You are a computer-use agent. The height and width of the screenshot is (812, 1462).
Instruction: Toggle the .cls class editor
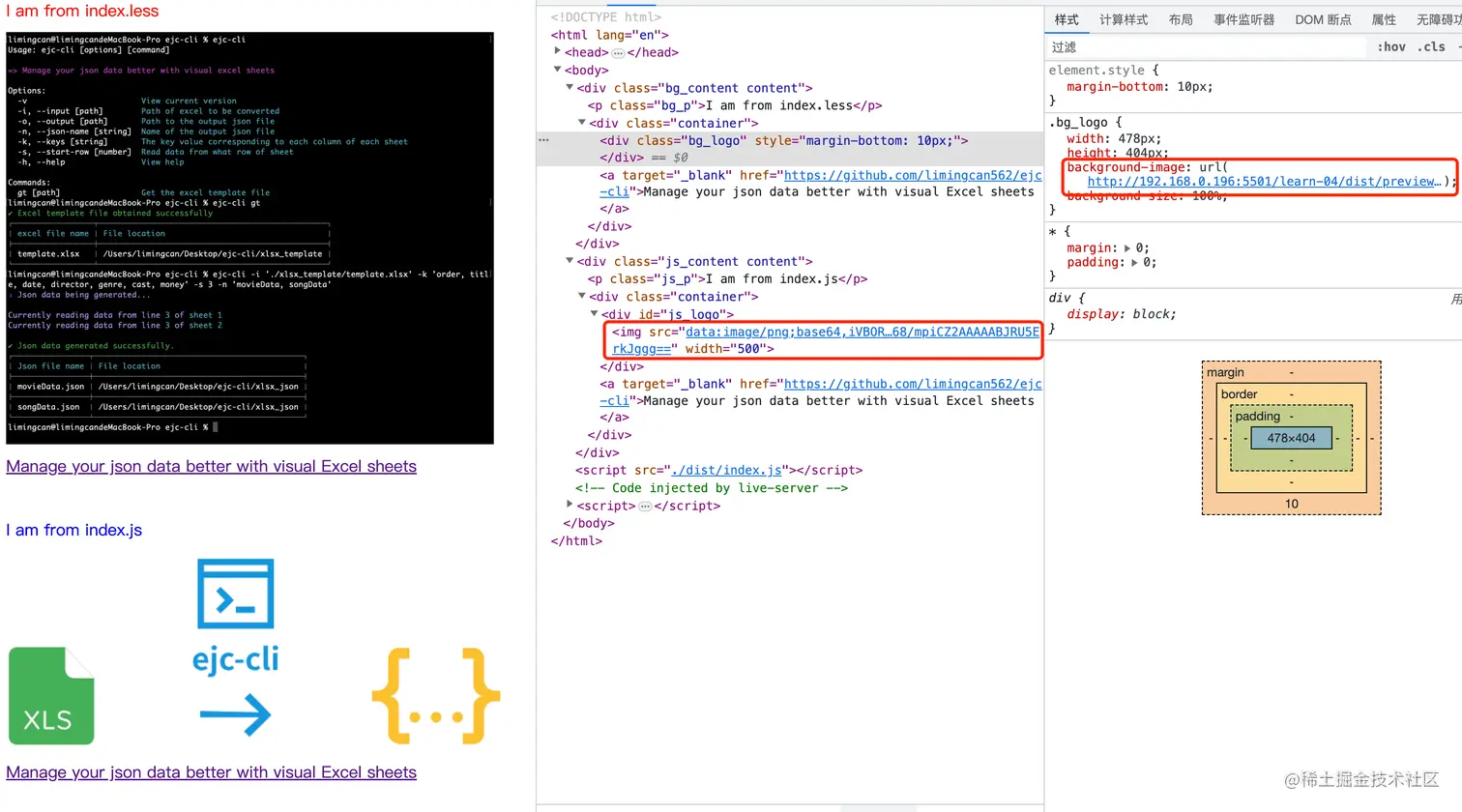(1432, 45)
